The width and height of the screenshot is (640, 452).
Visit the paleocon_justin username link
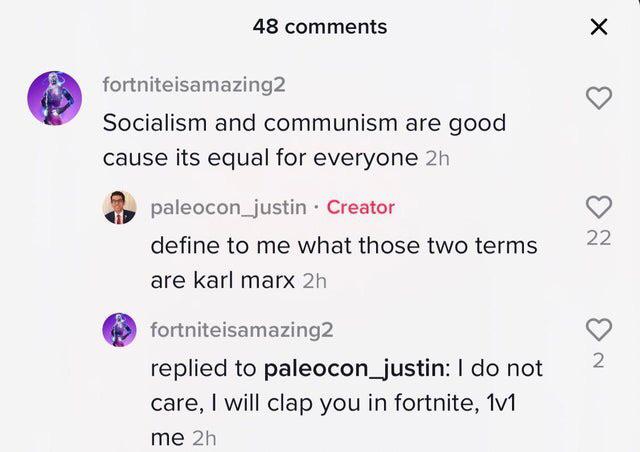[228, 207]
